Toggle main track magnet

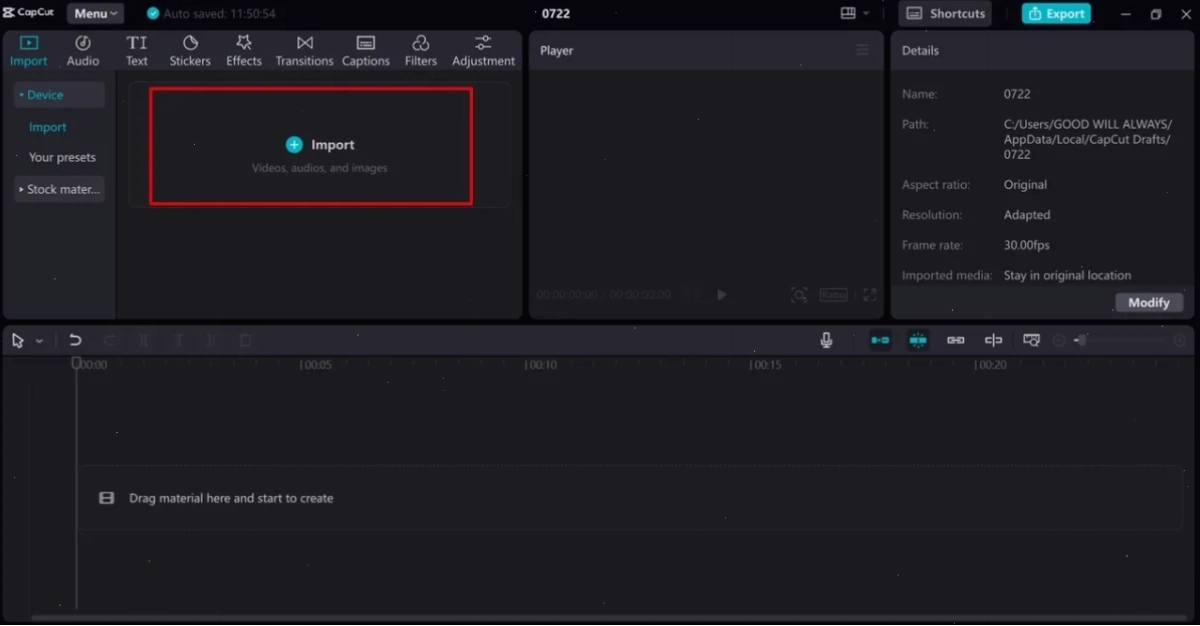point(880,340)
